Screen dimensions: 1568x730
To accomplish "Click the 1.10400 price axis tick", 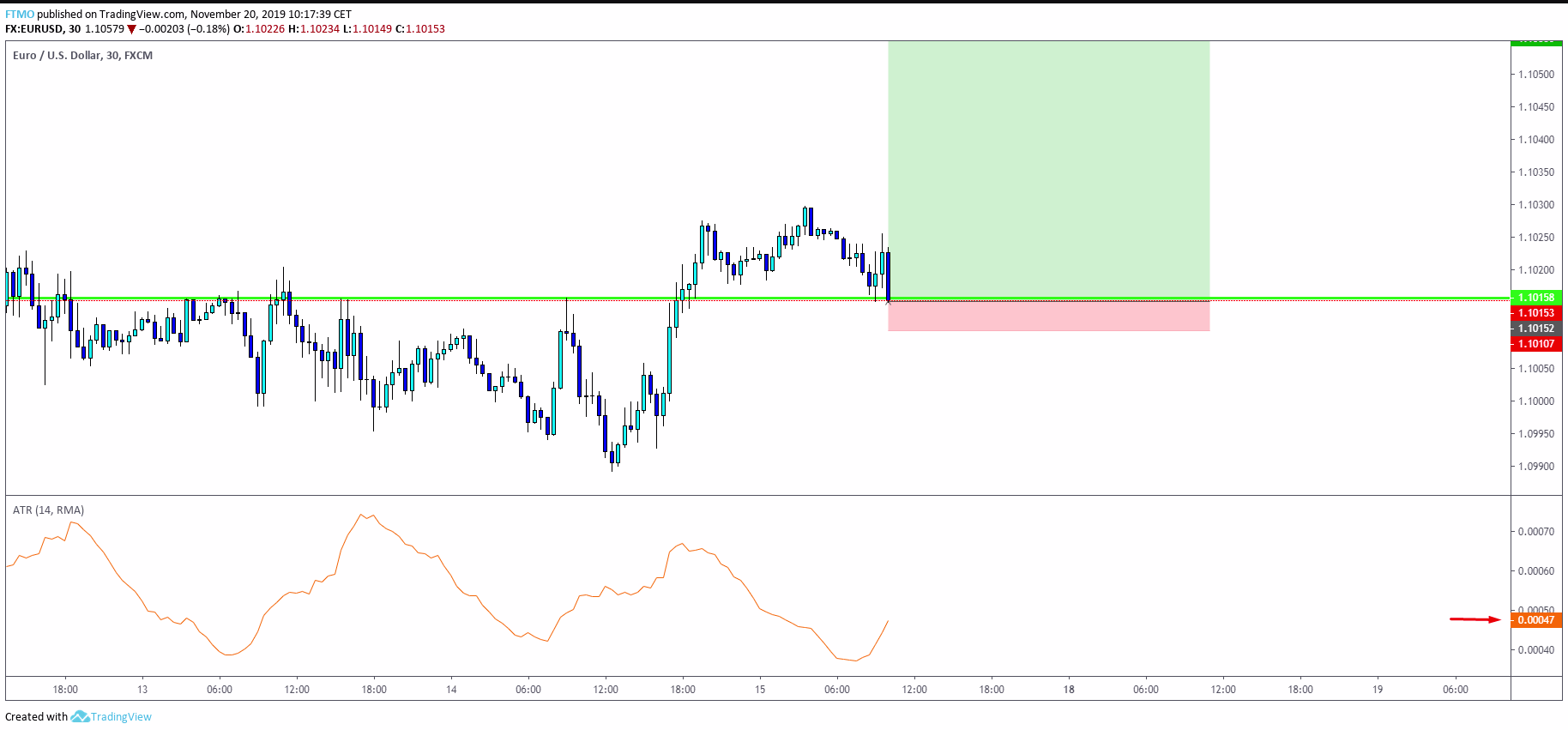I will pyautogui.click(x=1535, y=140).
